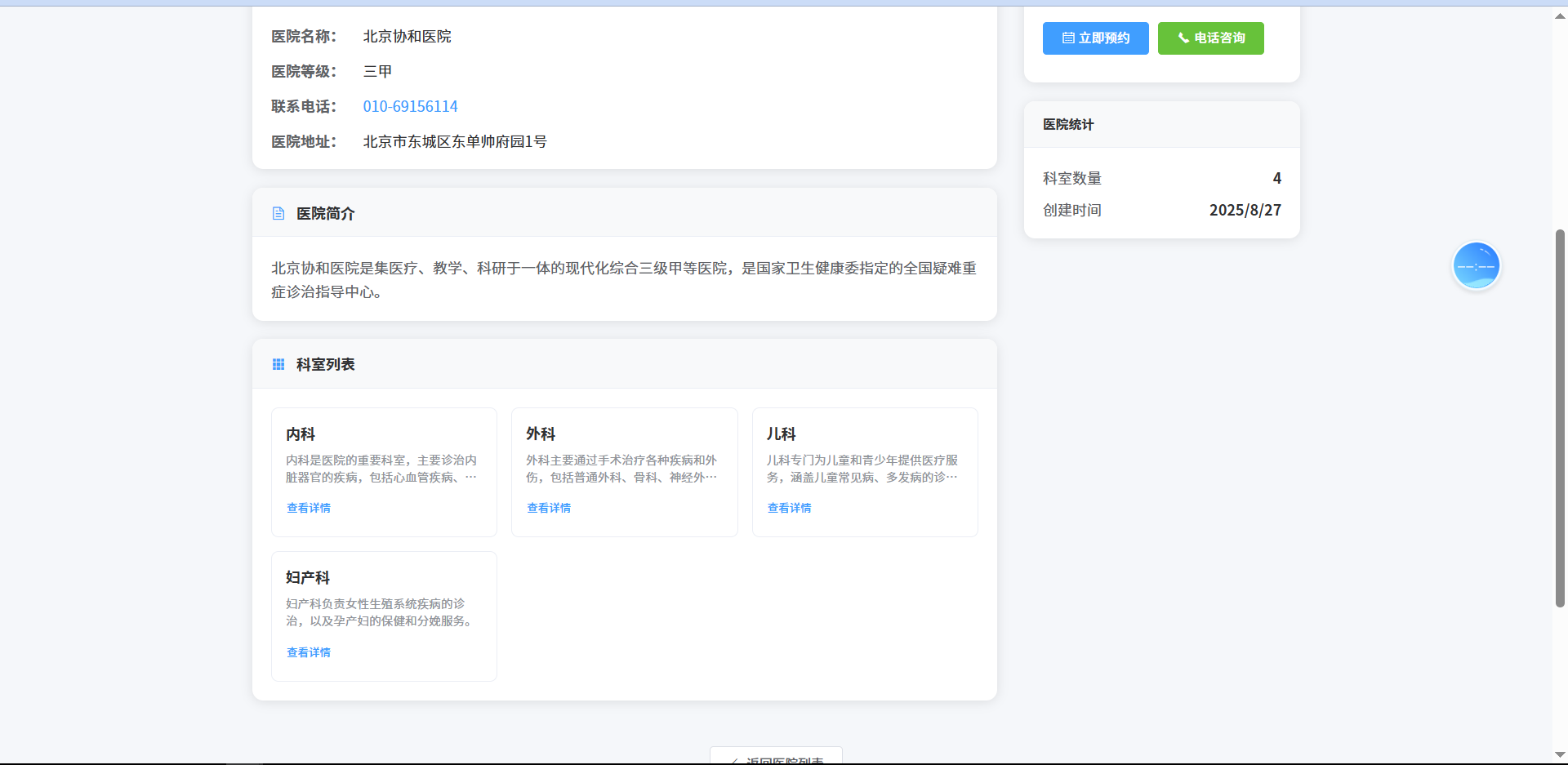Click the grid icon beside 科室列表
Viewport: 1568px width, 765px height.
click(278, 364)
